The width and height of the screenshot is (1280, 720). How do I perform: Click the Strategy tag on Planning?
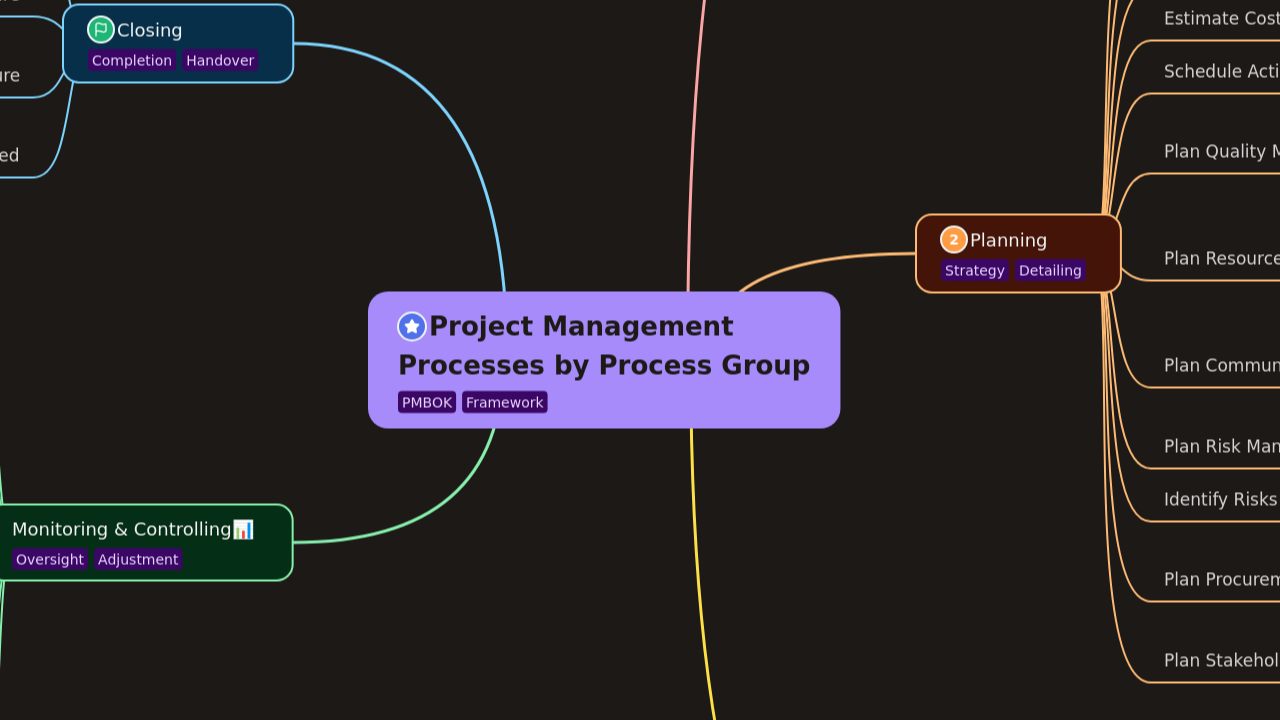(975, 270)
